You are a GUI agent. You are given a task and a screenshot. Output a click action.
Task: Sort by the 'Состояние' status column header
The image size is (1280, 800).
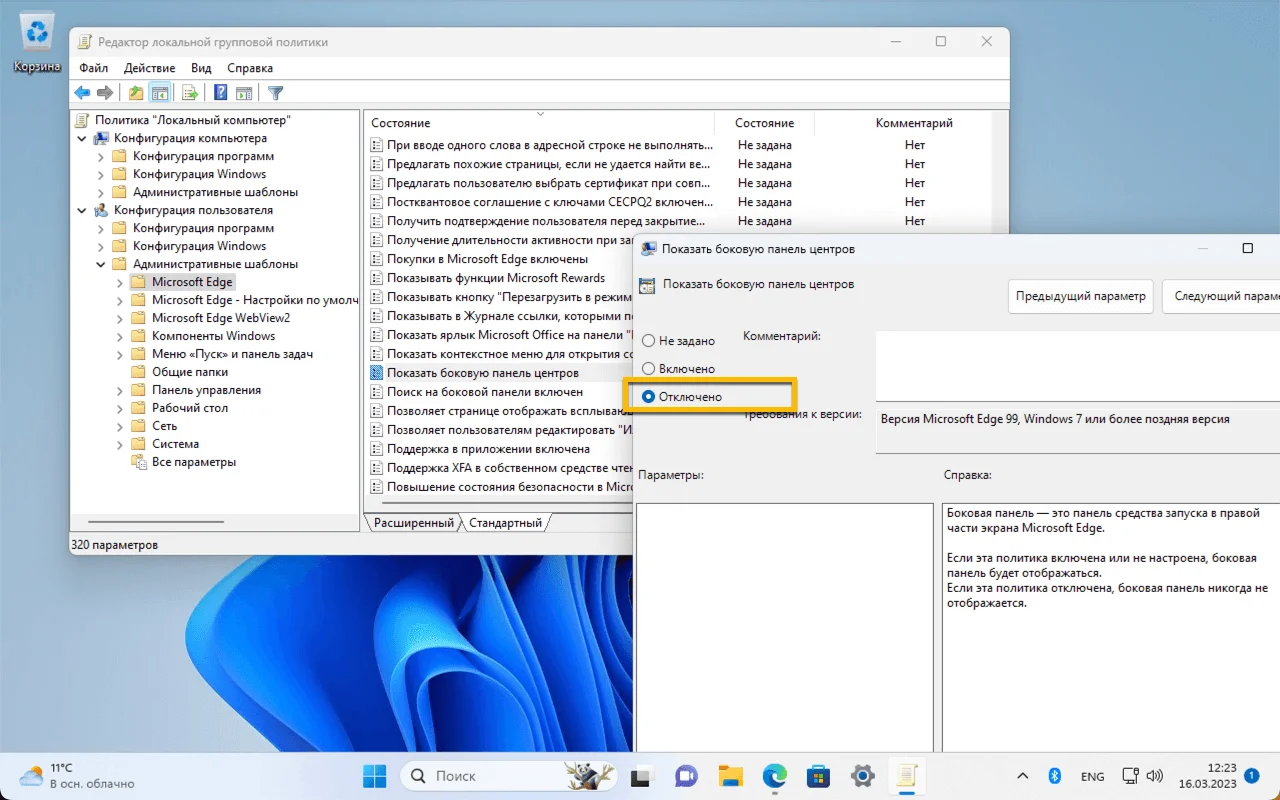point(764,123)
